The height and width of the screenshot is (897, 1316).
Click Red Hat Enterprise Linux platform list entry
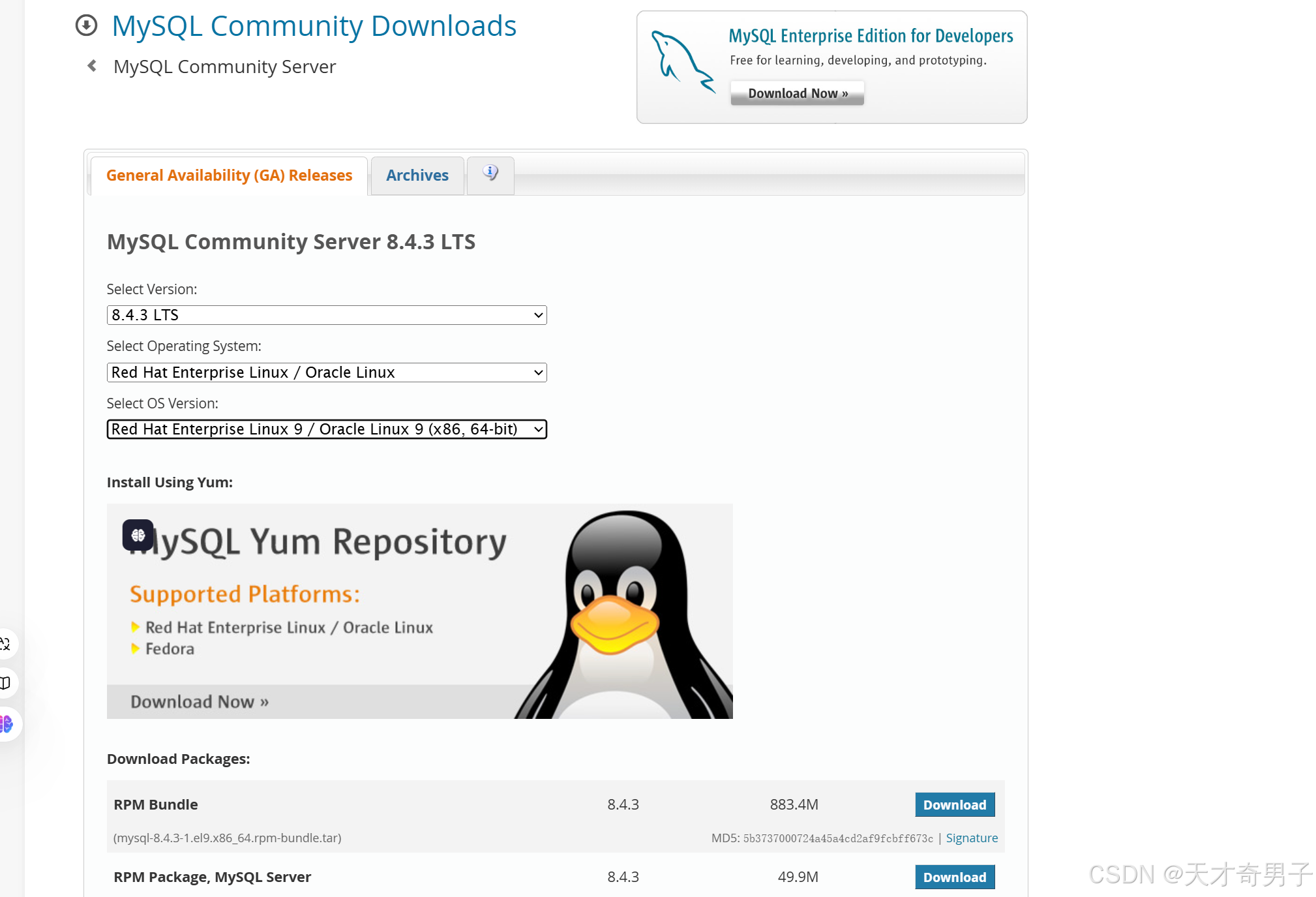pos(289,628)
